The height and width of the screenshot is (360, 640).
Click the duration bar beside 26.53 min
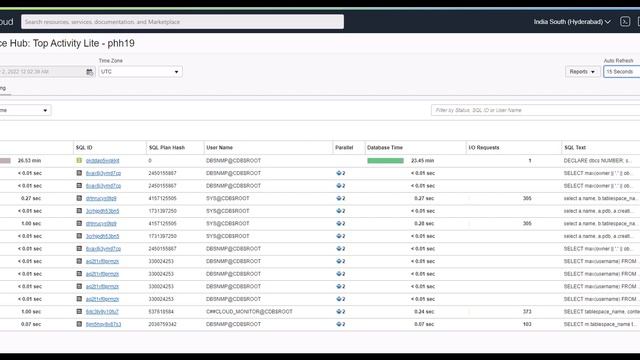pyautogui.click(x=5, y=161)
